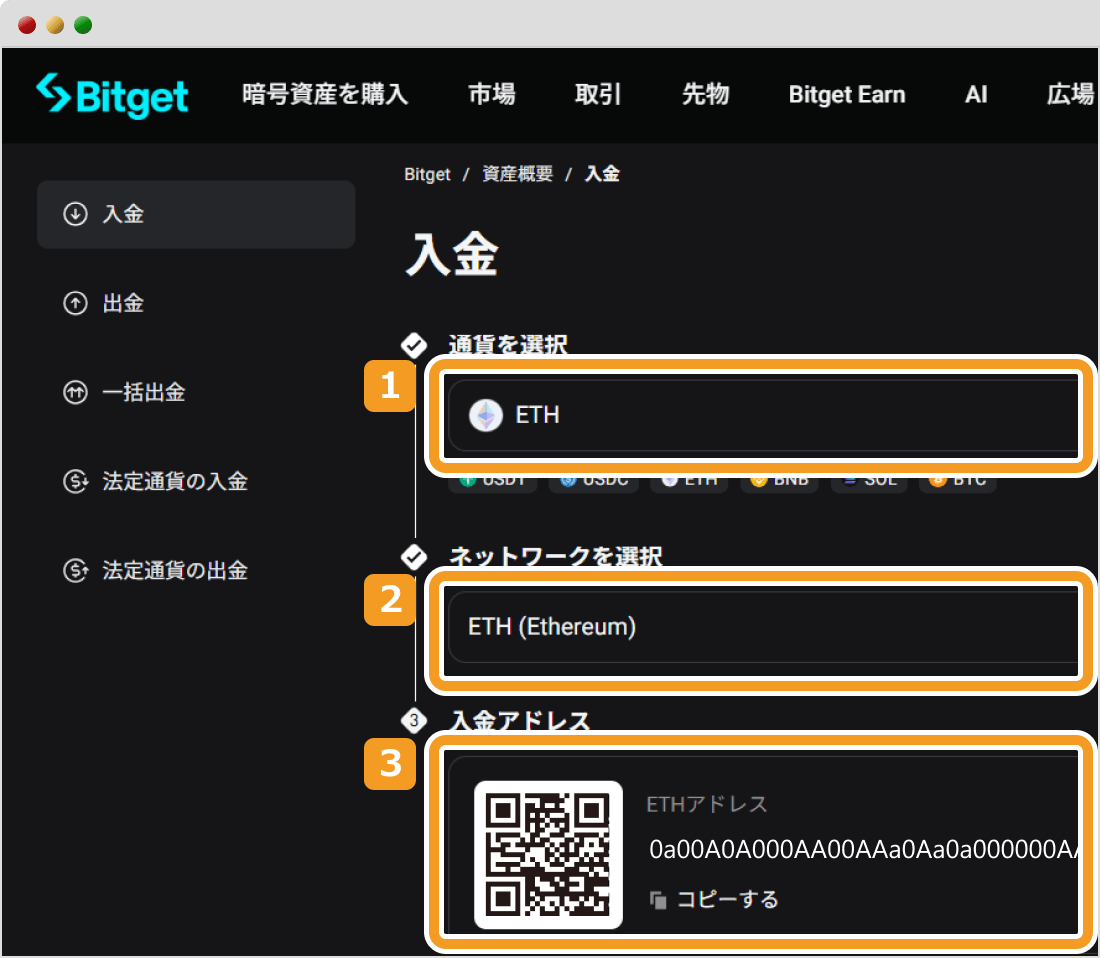Click the macOS minimize window button
This screenshot has height=958, width=1100.
(55, 25)
